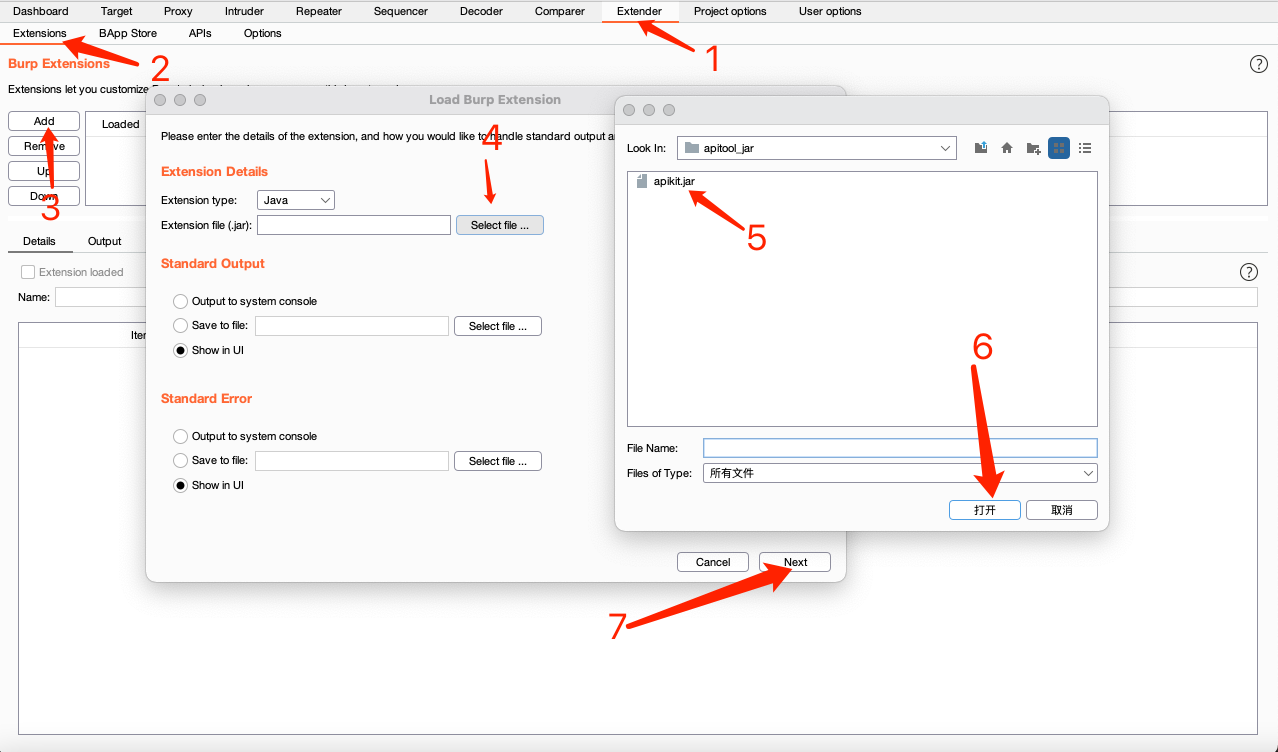The image size is (1278, 752).
Task: Click the Add extension button
Action: coord(44,121)
